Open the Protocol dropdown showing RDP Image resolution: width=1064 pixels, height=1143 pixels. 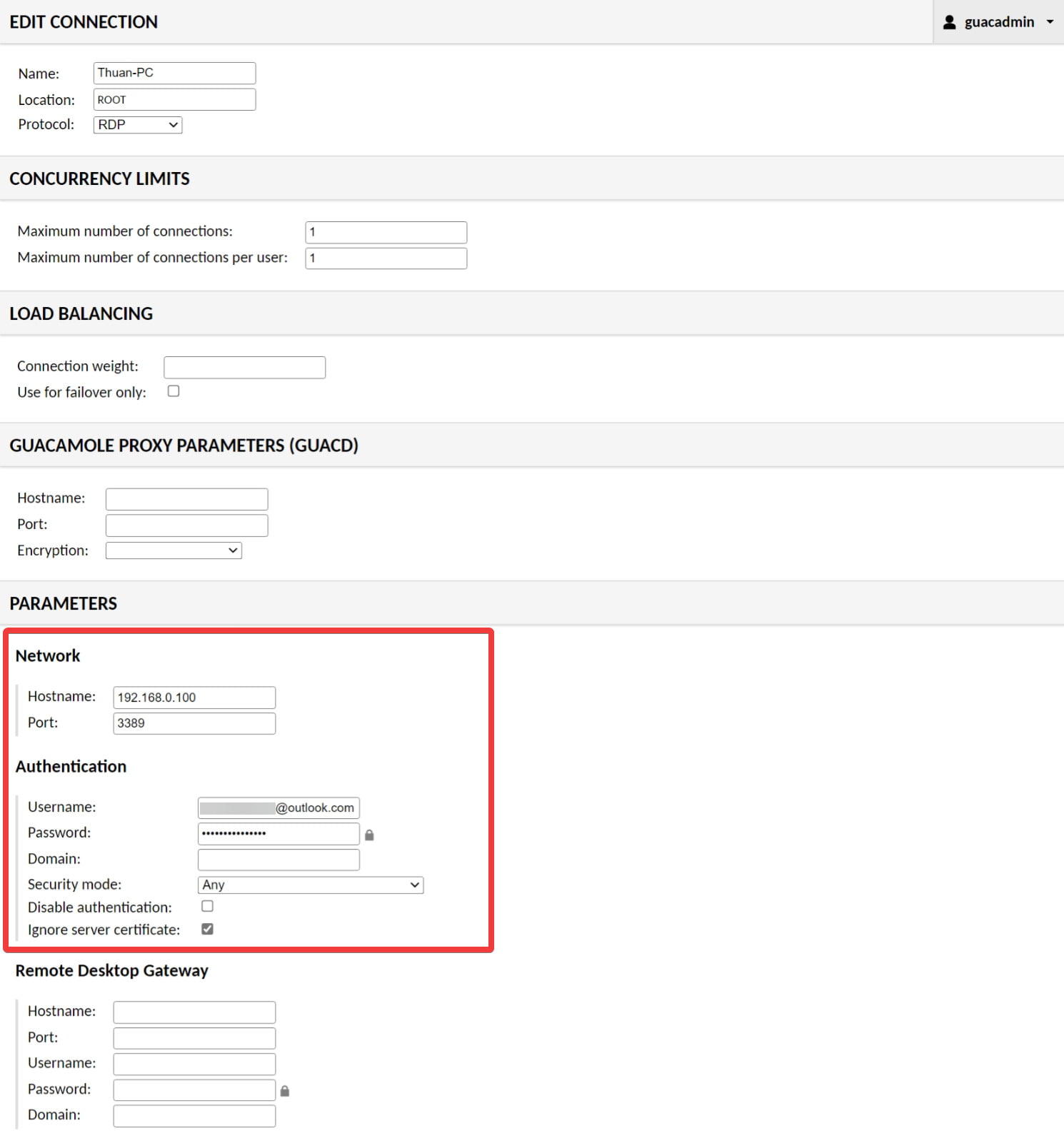138,125
